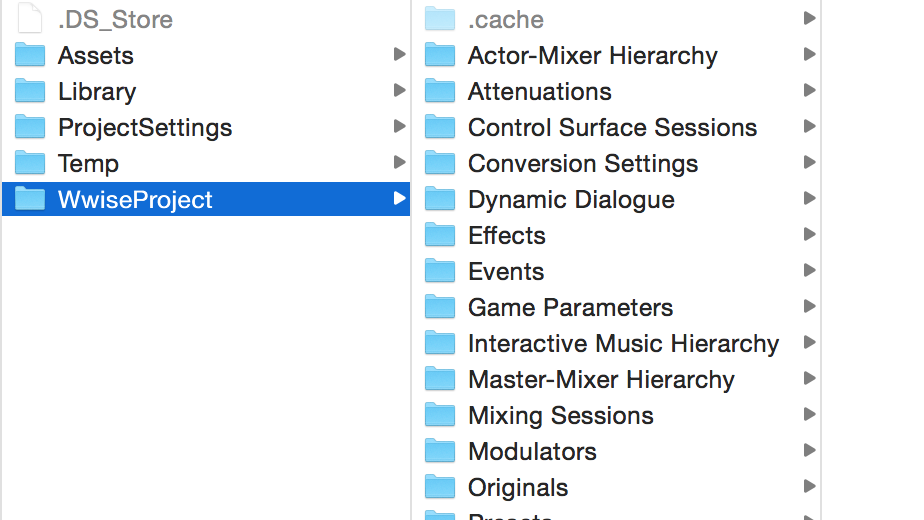Click the .cache folder icon
The height and width of the screenshot is (520, 924).
point(440,19)
